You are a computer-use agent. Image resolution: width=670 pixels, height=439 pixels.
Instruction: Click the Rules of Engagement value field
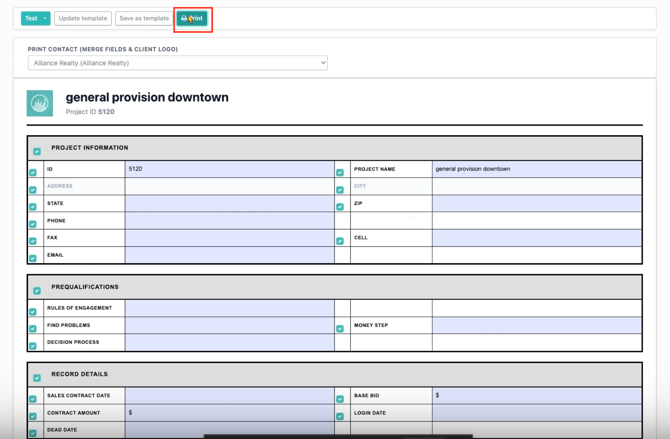coord(230,308)
